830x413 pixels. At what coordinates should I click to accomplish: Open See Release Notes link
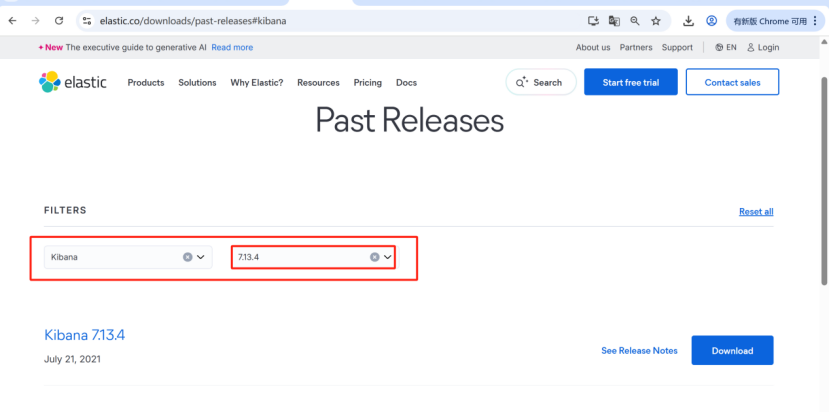tap(639, 351)
